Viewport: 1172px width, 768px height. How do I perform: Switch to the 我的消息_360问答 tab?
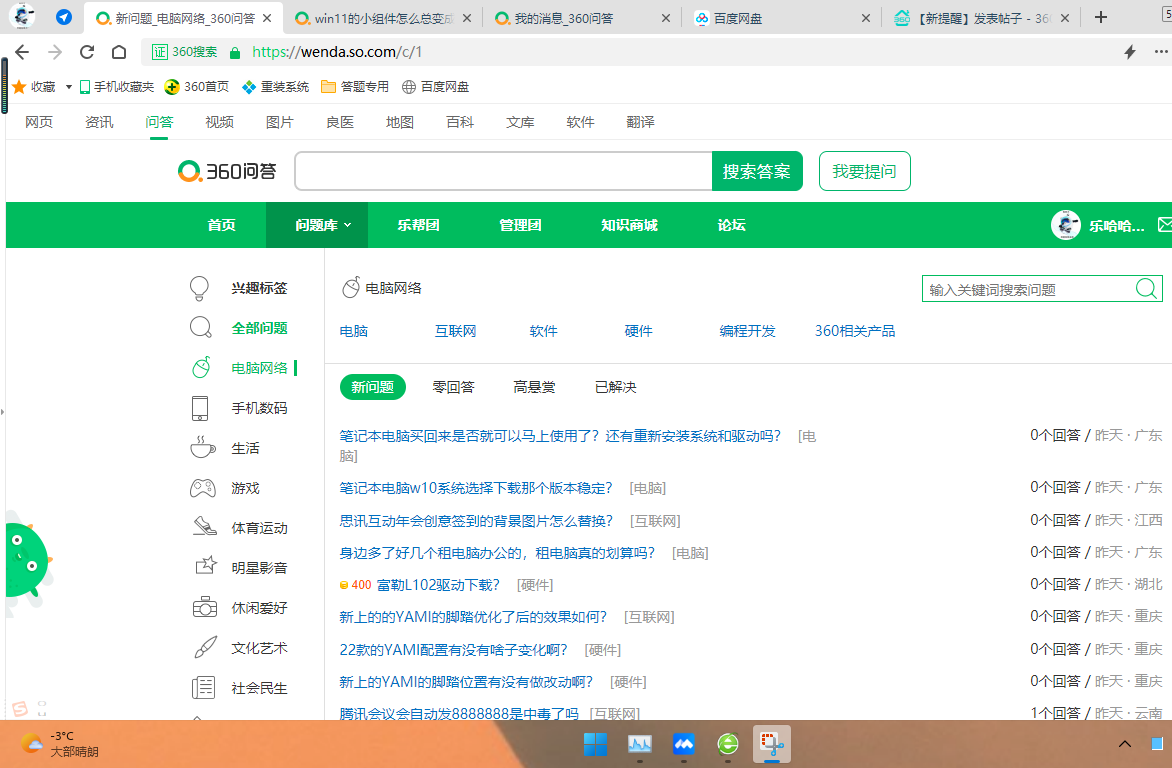[582, 18]
